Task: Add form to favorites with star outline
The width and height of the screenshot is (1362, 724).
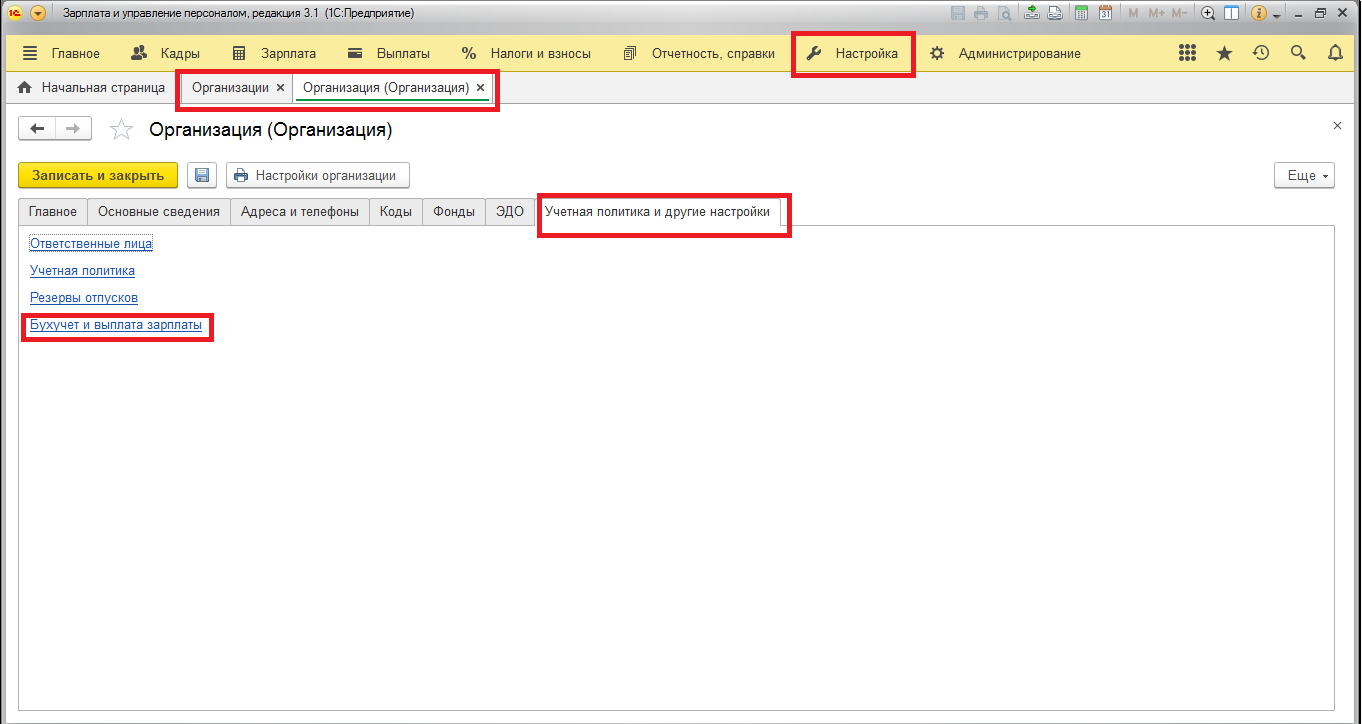Action: [121, 130]
